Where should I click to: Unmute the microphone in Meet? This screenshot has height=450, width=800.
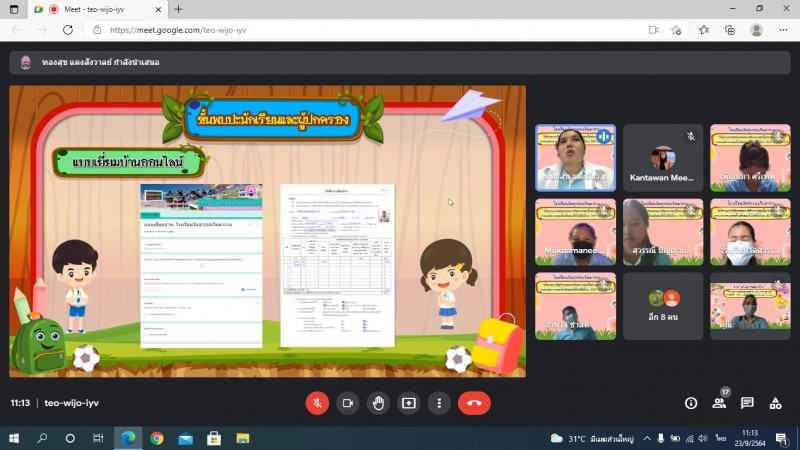[x=317, y=403]
